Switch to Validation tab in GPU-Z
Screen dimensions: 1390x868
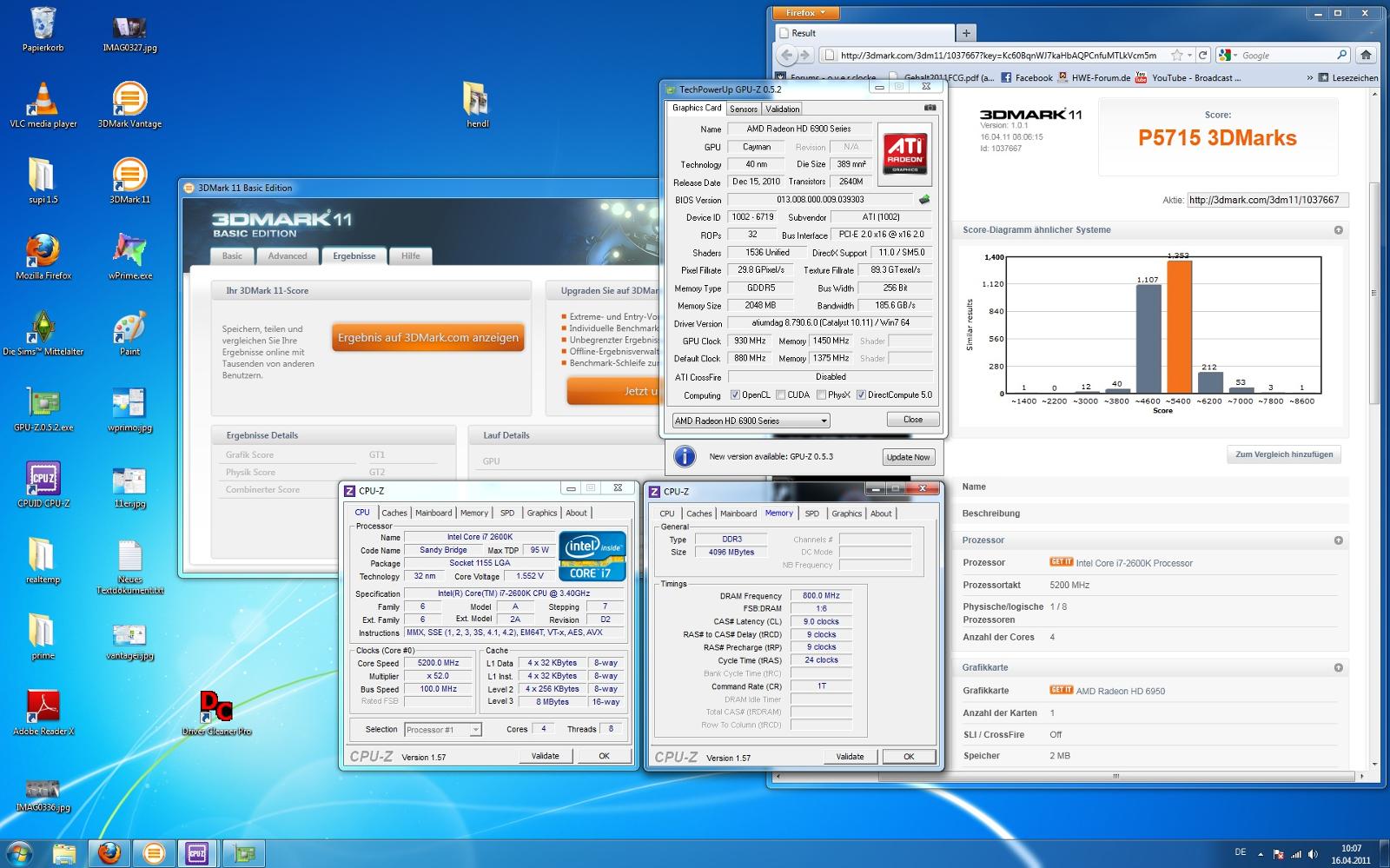tap(783, 109)
